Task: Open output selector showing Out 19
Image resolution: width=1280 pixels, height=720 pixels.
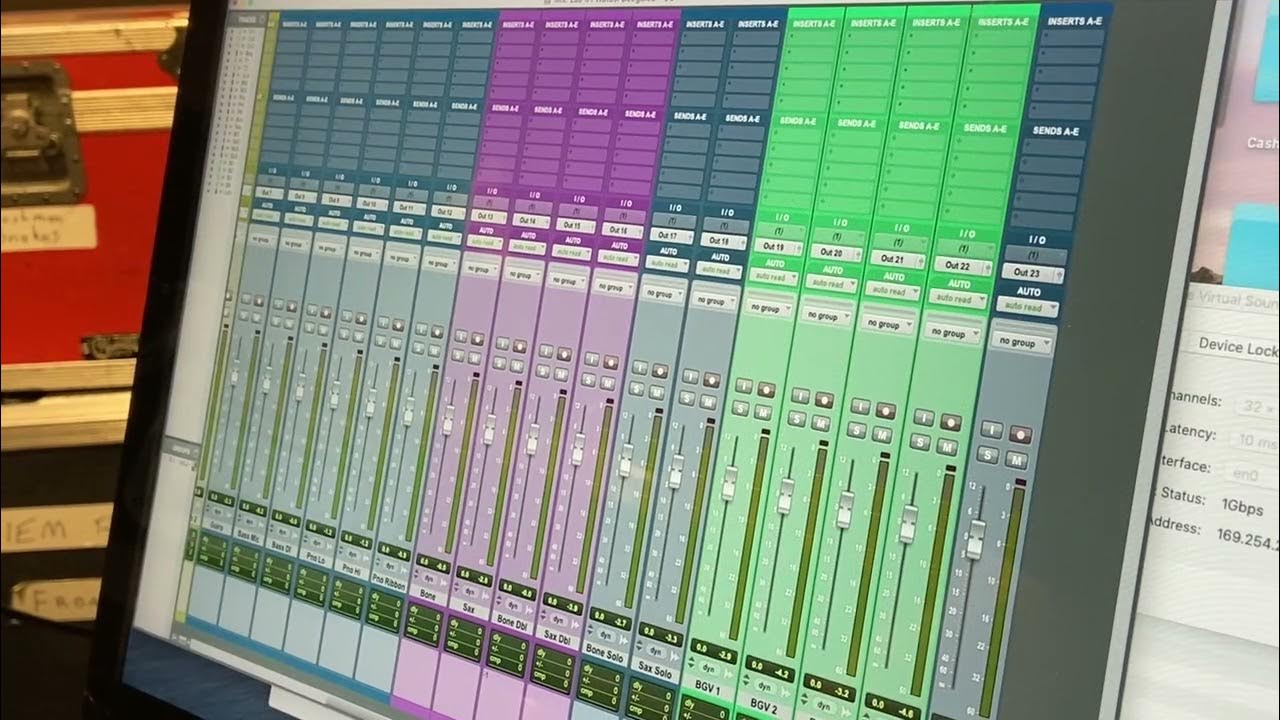Action: click(x=778, y=246)
